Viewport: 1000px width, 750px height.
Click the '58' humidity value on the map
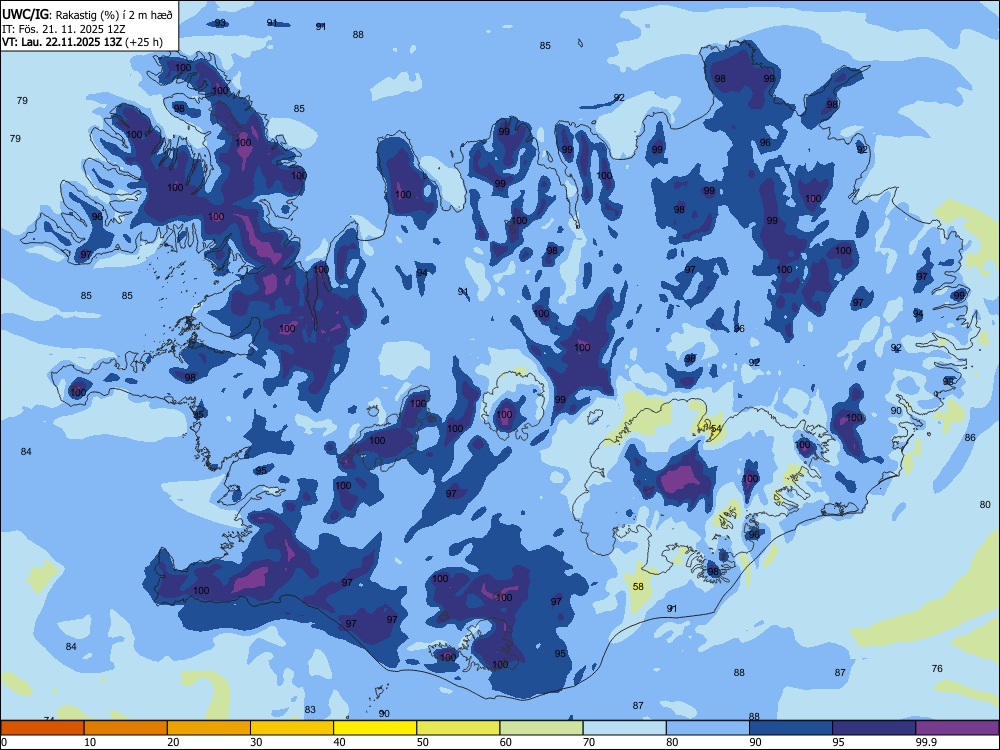[x=638, y=587]
